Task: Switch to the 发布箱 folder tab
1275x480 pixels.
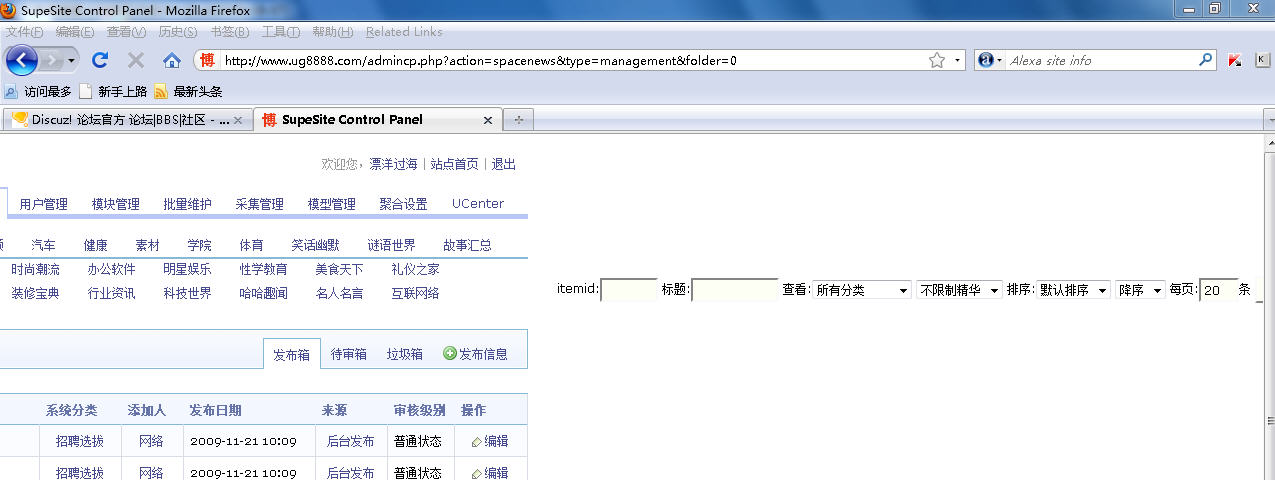Action: [292, 354]
